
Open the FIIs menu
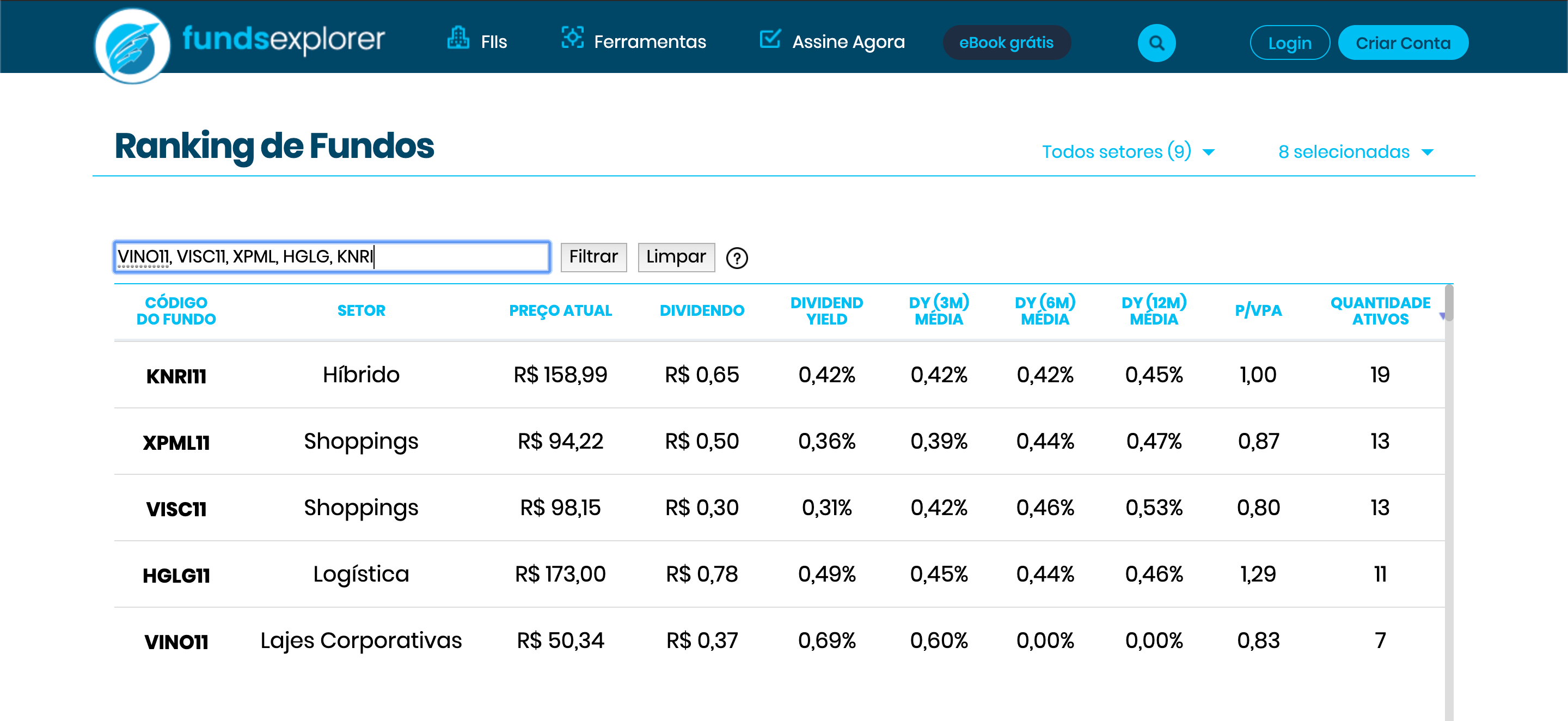tap(494, 42)
